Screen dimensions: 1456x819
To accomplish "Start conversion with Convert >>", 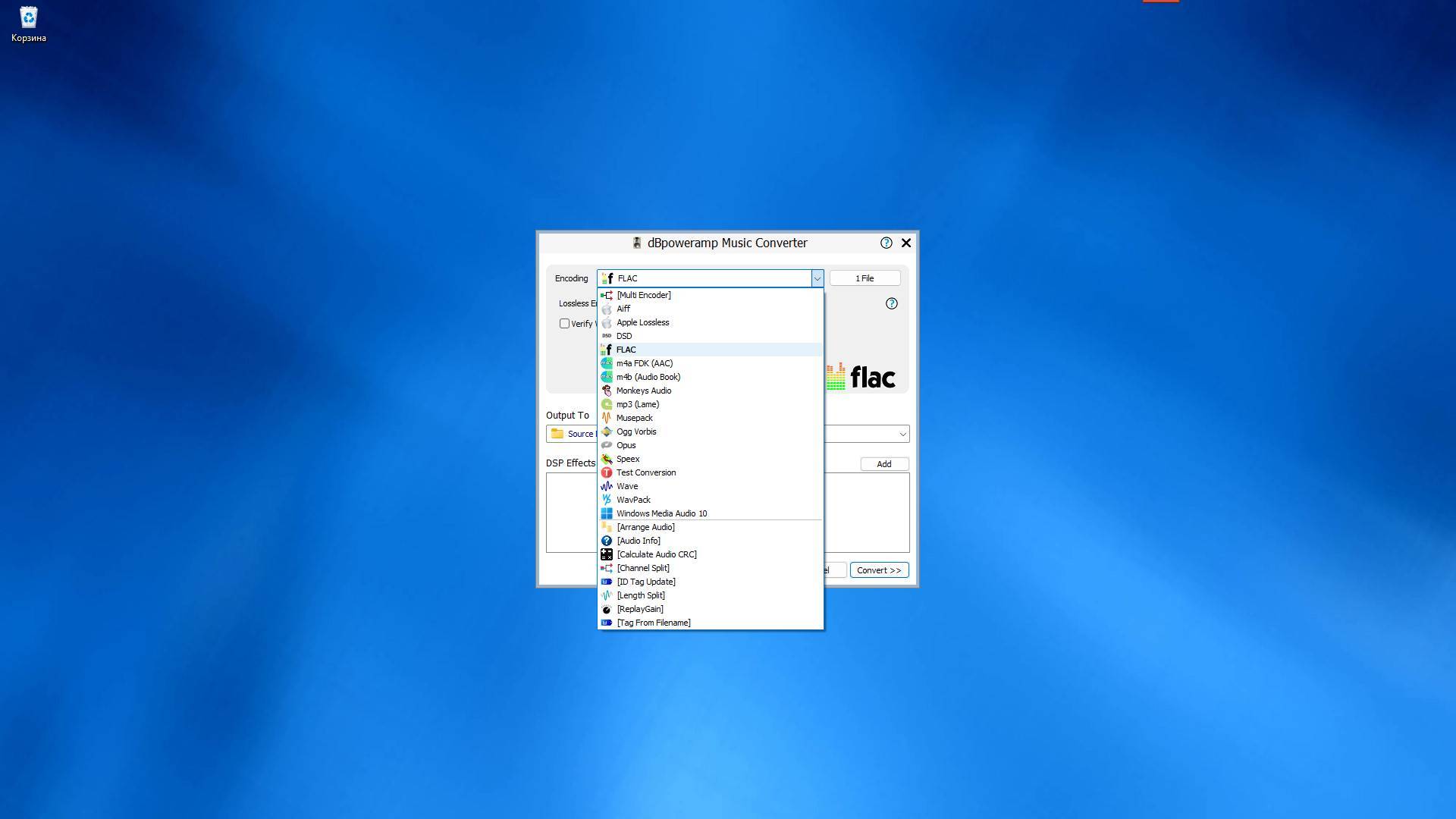I will point(879,570).
